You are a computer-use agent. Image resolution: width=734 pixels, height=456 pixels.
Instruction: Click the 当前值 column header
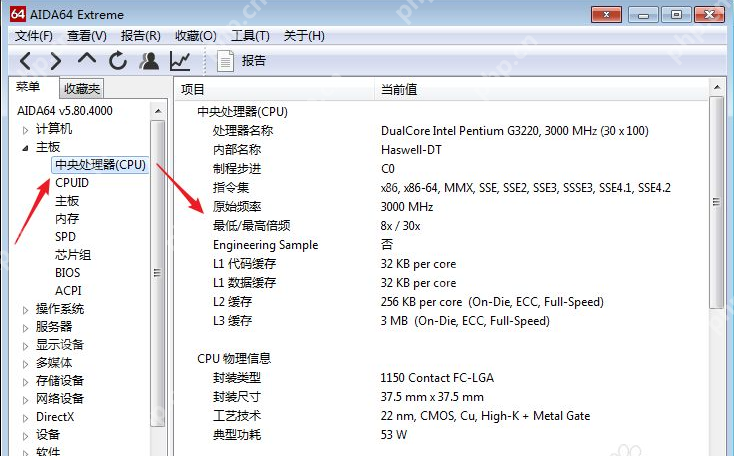pyautogui.click(x=398, y=90)
